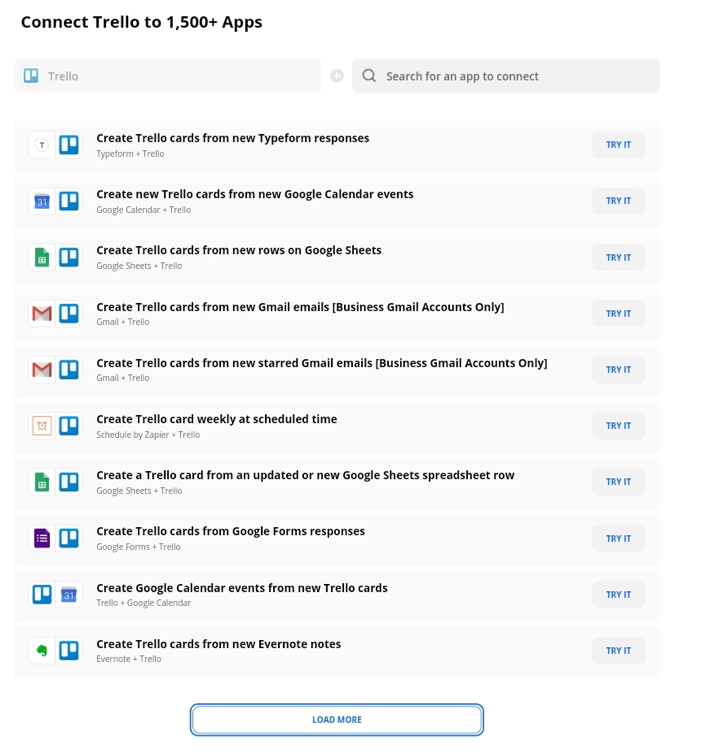This screenshot has width=708, height=752.
Task: Focus the 'Search for an app to connect' field
Action: [506, 76]
